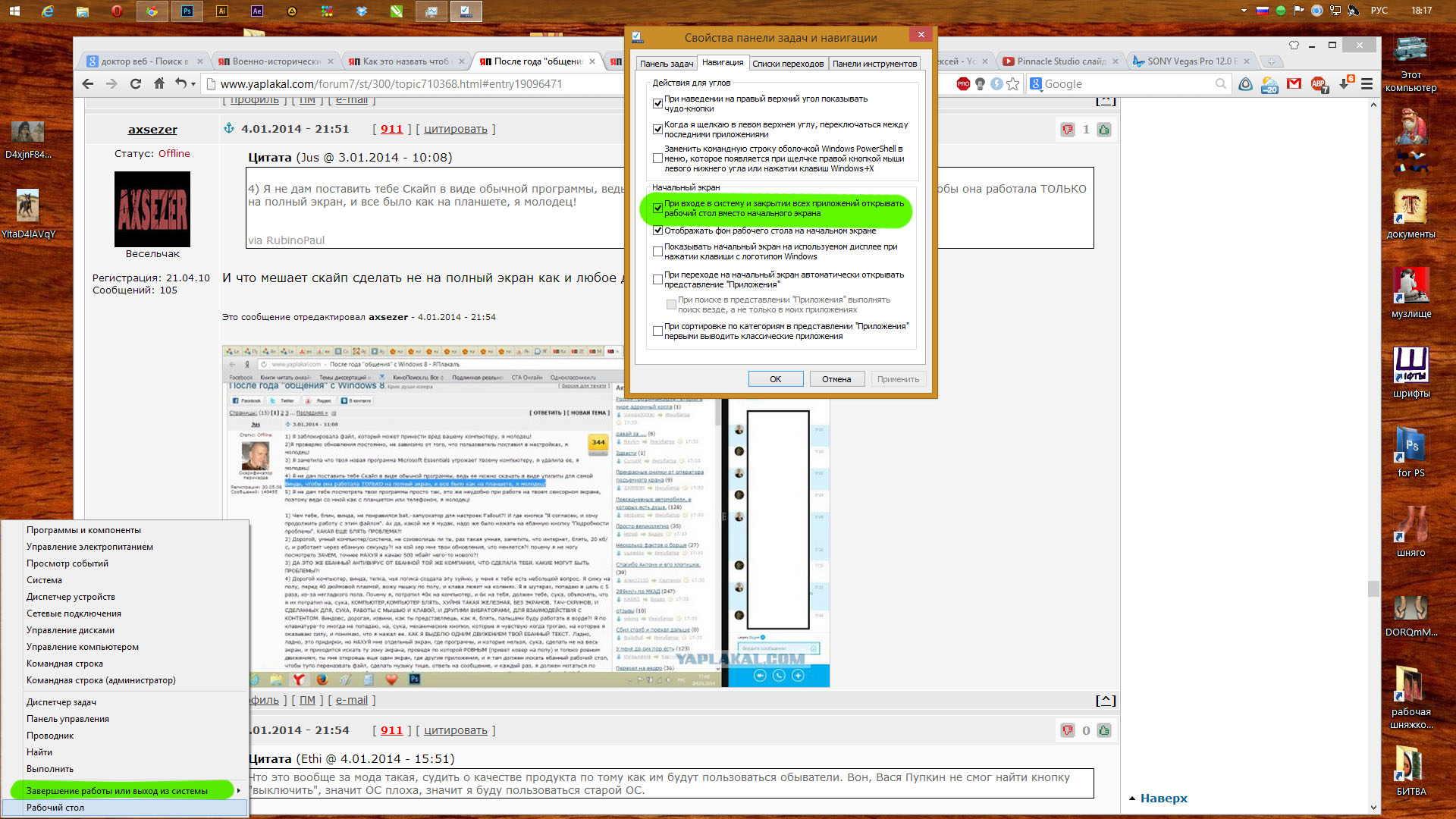Open the browser downloads arrow icon
Image resolution: width=1456 pixels, height=819 pixels.
1345,83
